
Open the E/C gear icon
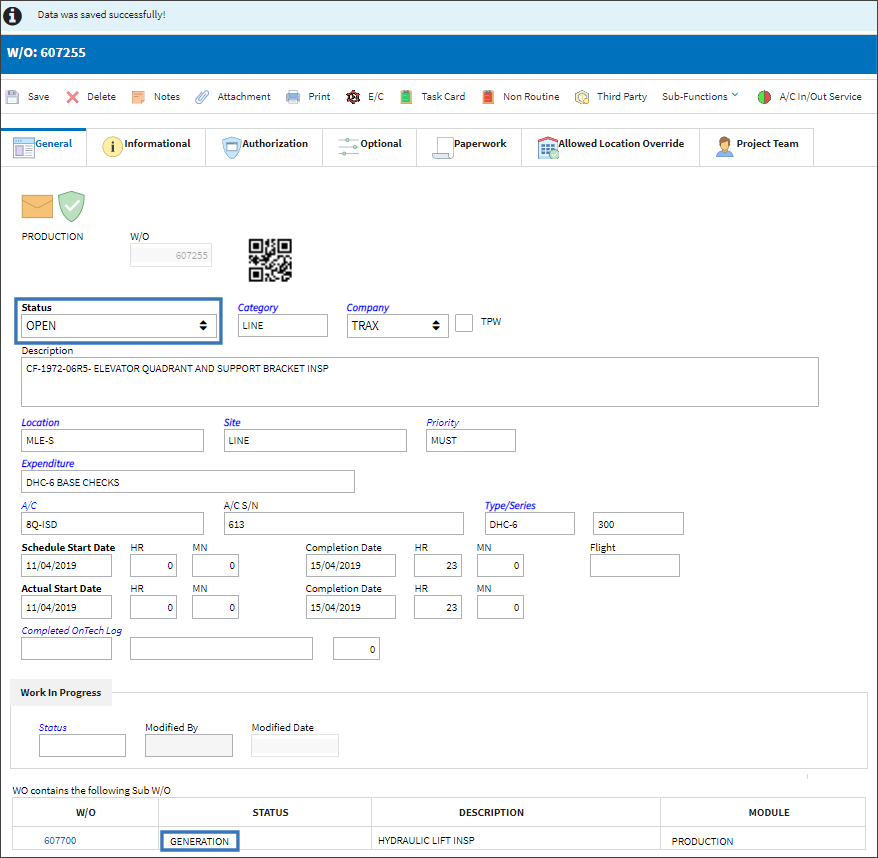pos(353,97)
